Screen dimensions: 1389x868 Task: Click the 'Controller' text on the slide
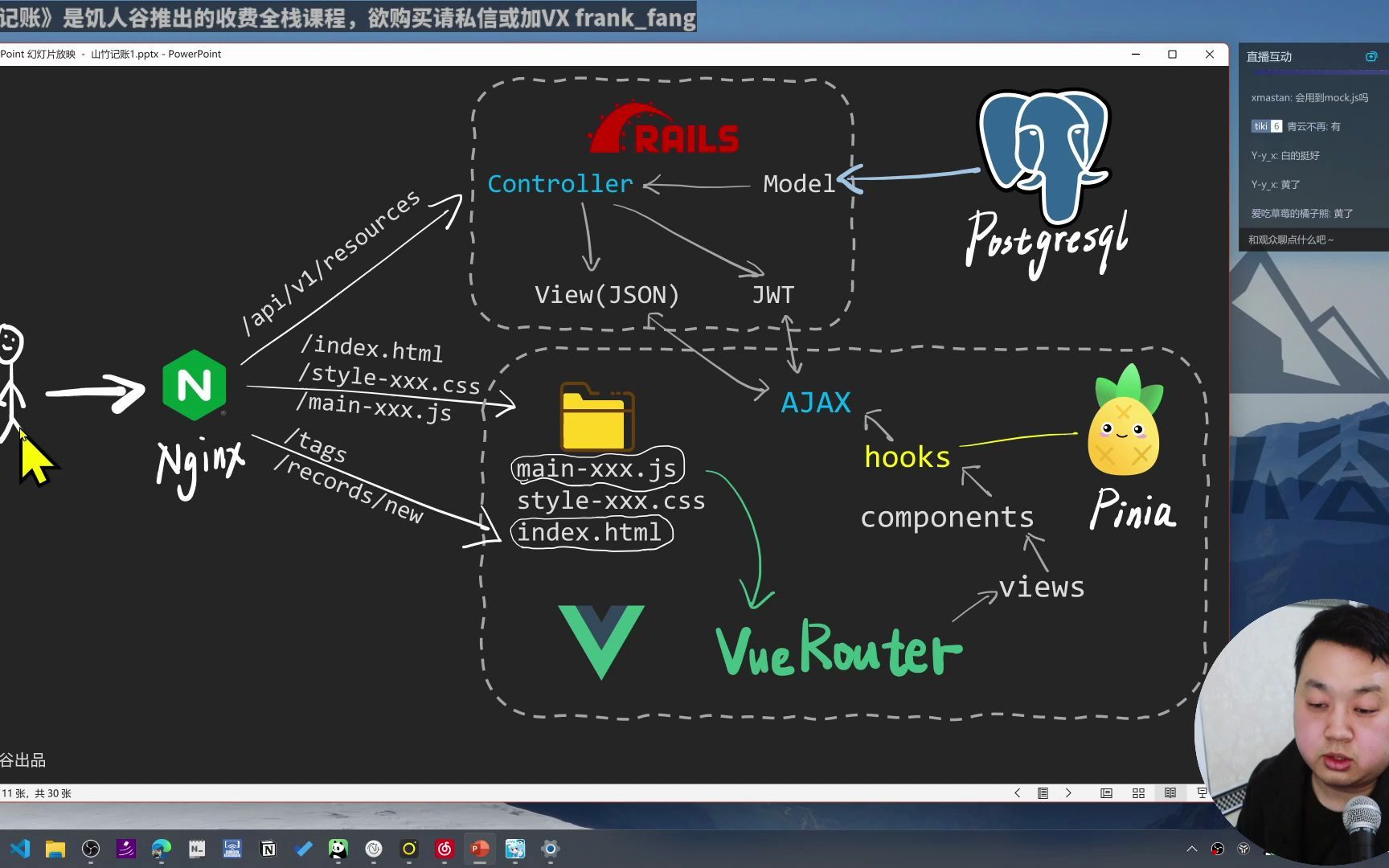[x=560, y=184]
